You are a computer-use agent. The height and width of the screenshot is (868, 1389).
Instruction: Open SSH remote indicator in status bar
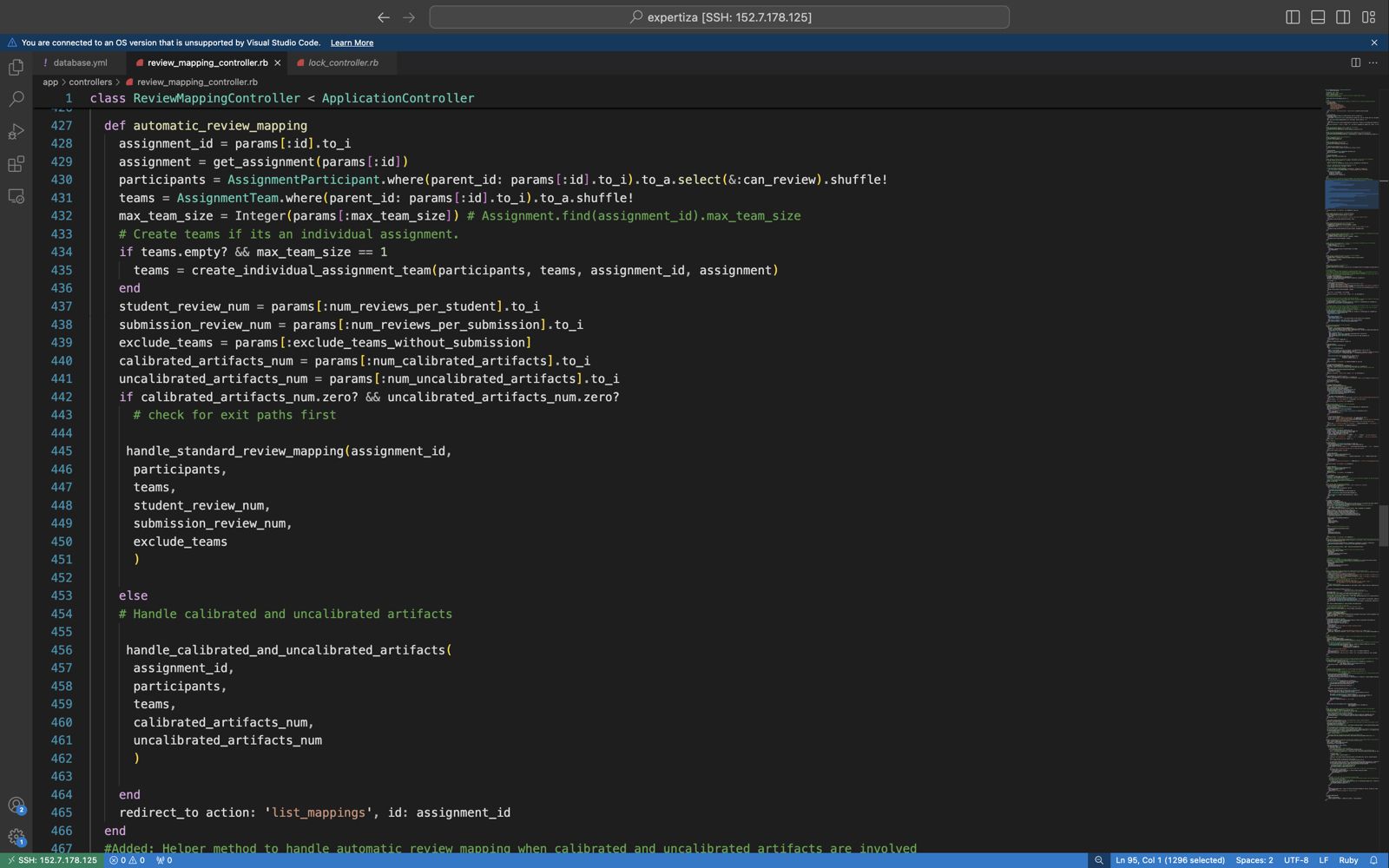[x=51, y=860]
